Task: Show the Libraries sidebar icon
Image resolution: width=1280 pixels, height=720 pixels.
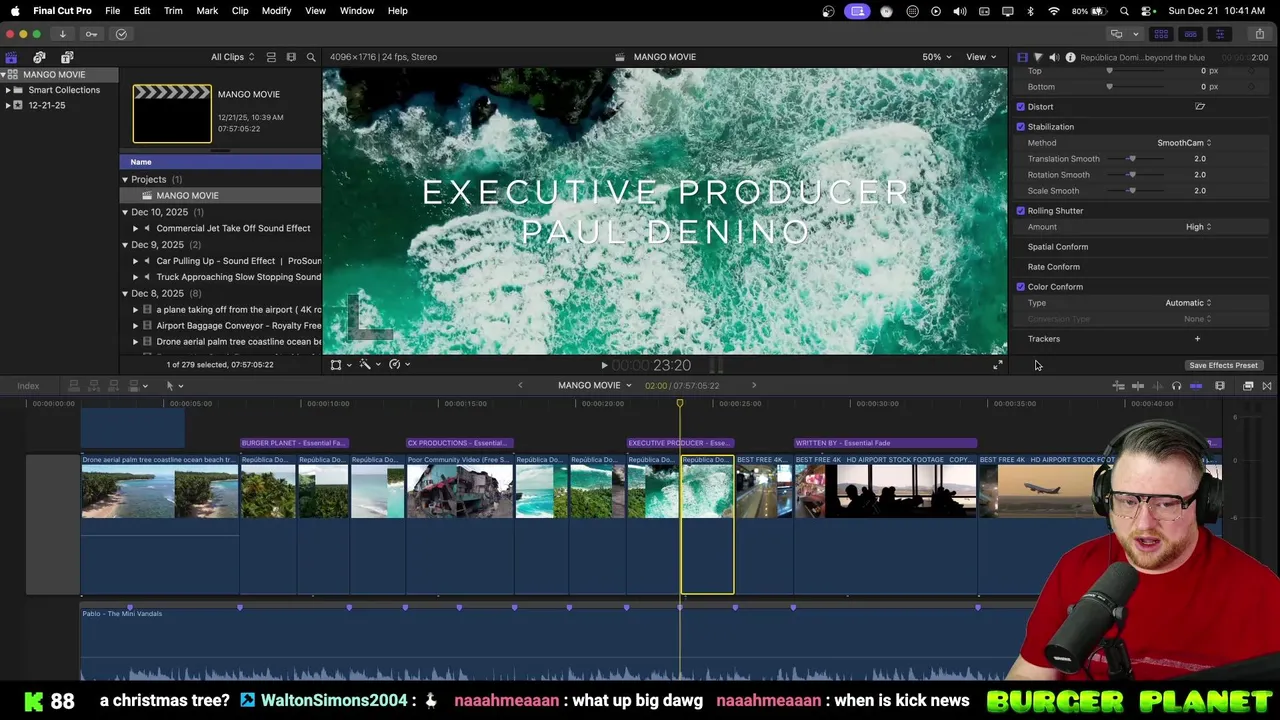Action: [11, 57]
